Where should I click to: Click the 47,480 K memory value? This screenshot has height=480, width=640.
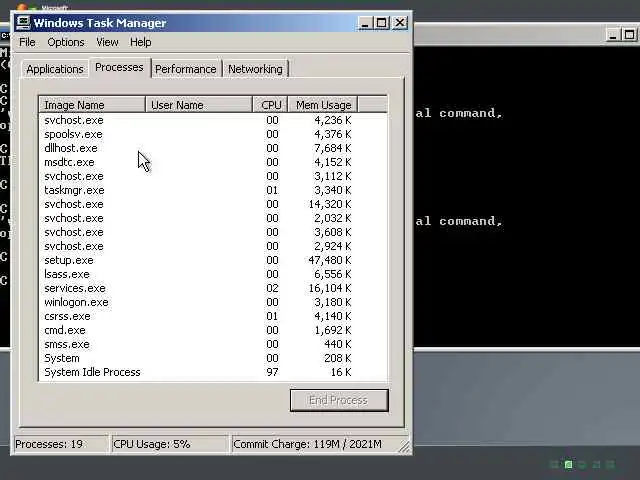tap(329, 260)
